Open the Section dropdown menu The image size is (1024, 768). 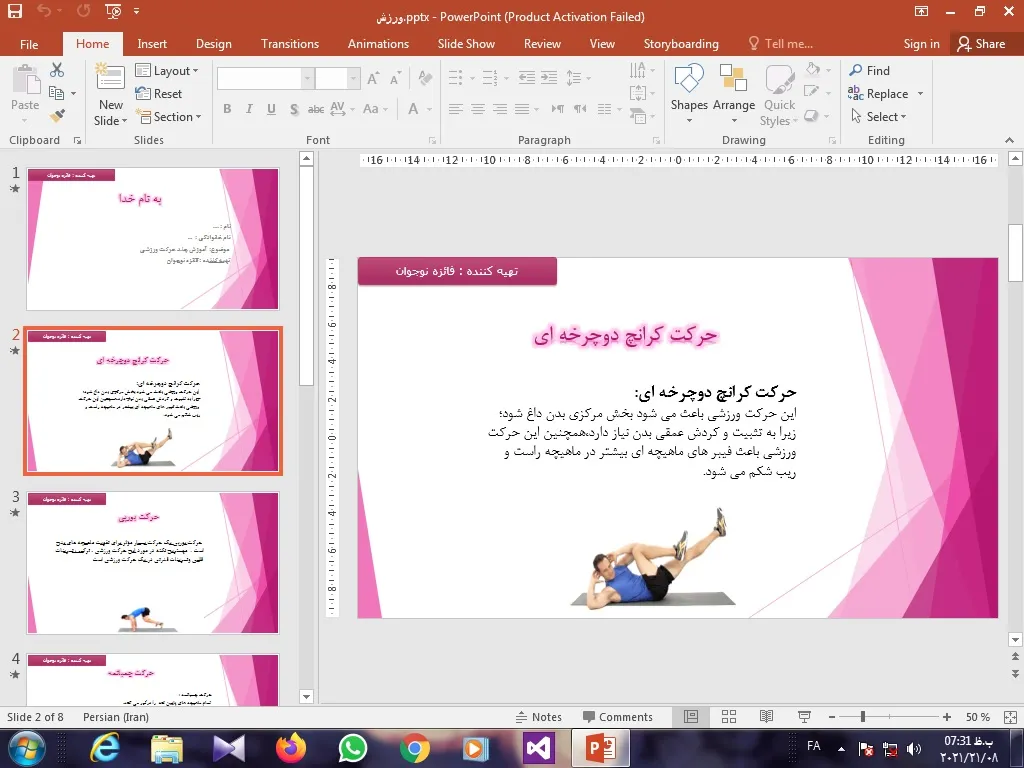point(168,117)
